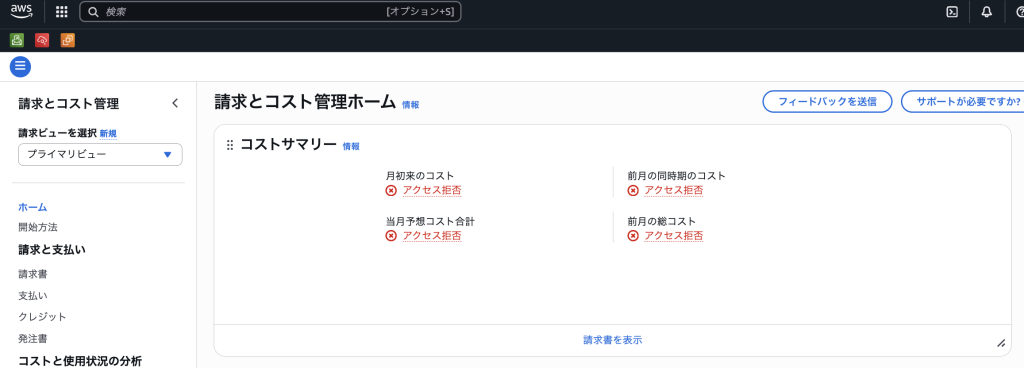Click the AWS logo home icon
The height and width of the screenshot is (368, 1024).
[x=22, y=11]
